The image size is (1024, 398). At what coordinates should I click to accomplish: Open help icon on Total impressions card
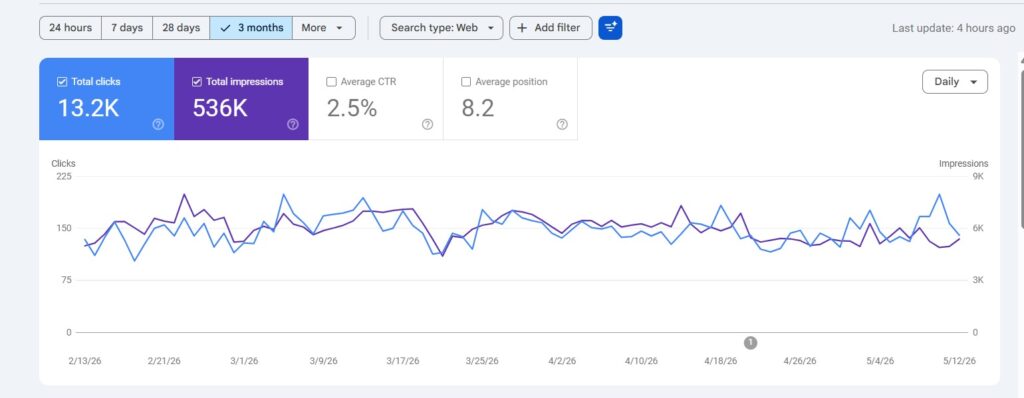click(293, 124)
